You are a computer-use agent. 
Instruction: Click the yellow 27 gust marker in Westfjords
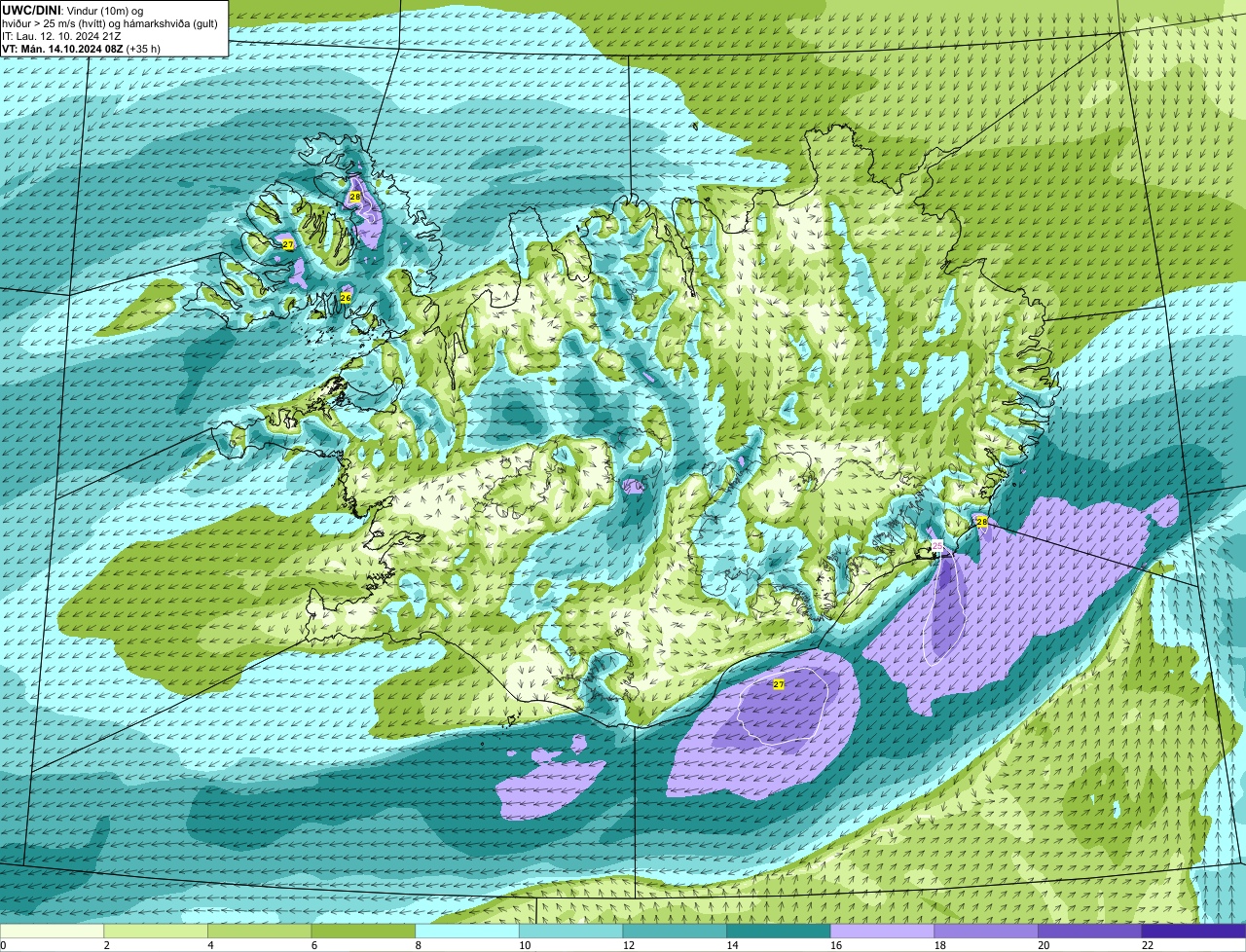point(288,244)
